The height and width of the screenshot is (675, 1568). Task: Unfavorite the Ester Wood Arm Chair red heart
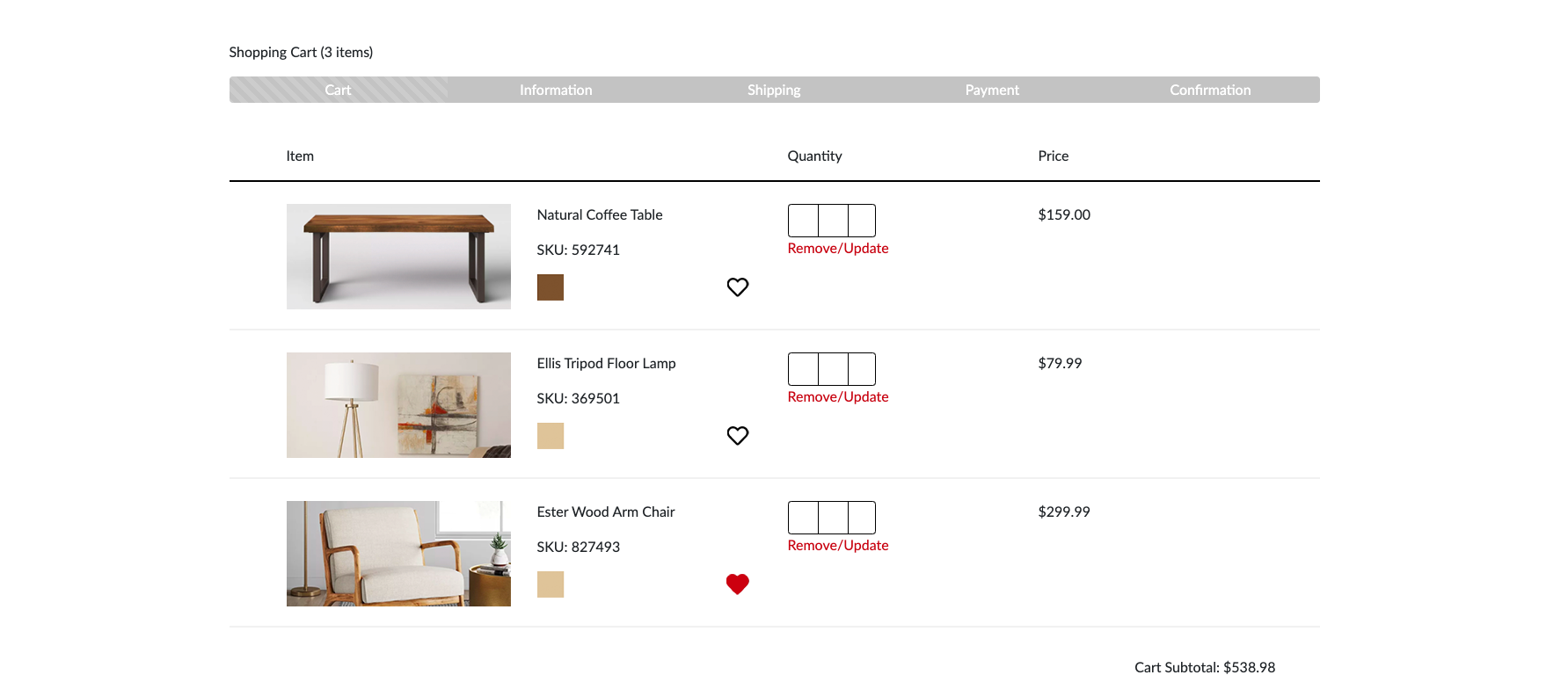[737, 584]
